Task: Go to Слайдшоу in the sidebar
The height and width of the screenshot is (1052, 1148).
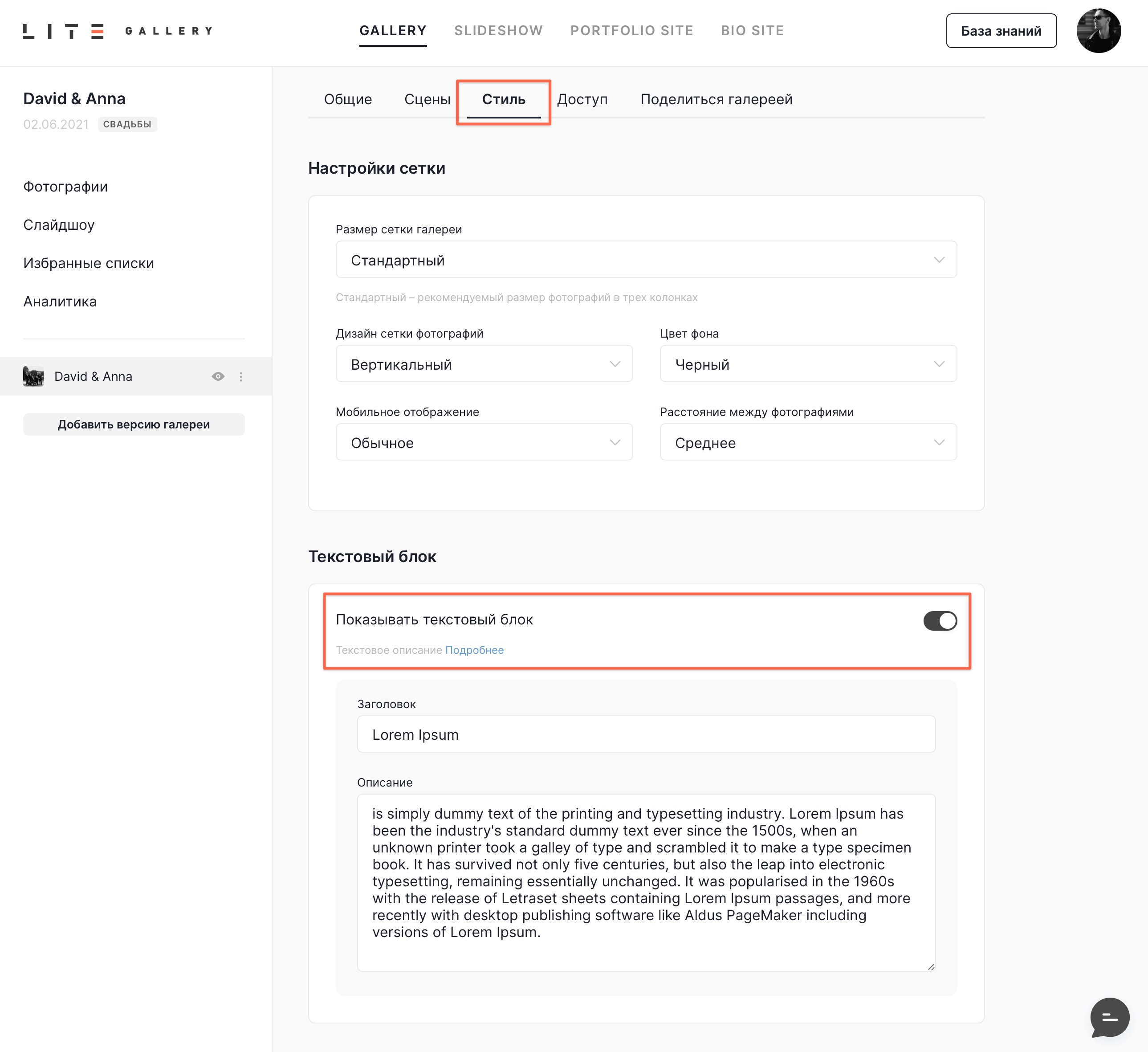Action: tap(59, 225)
